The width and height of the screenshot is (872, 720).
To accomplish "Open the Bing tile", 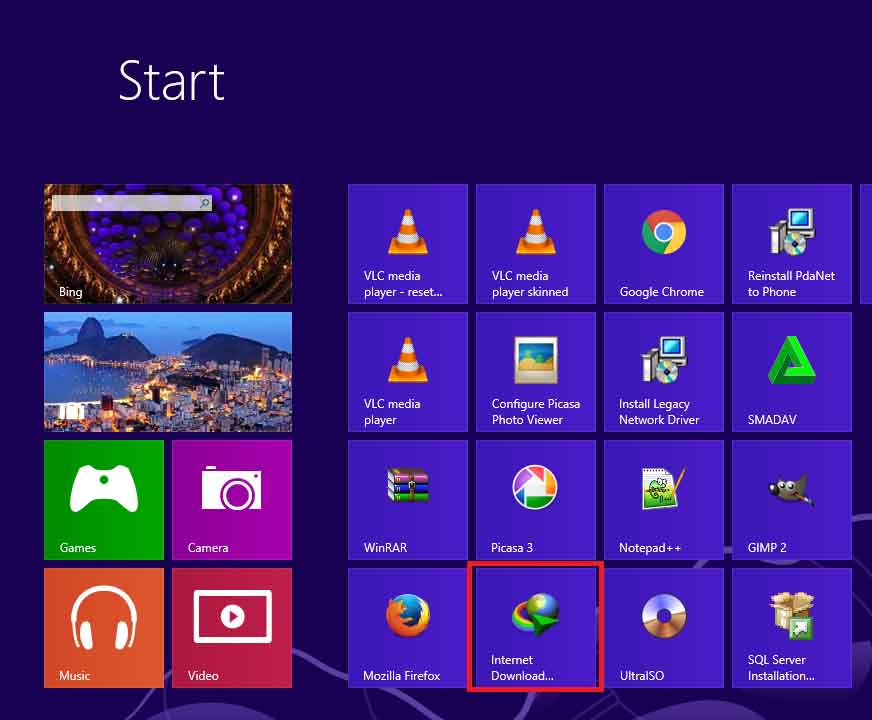I will tap(168, 244).
